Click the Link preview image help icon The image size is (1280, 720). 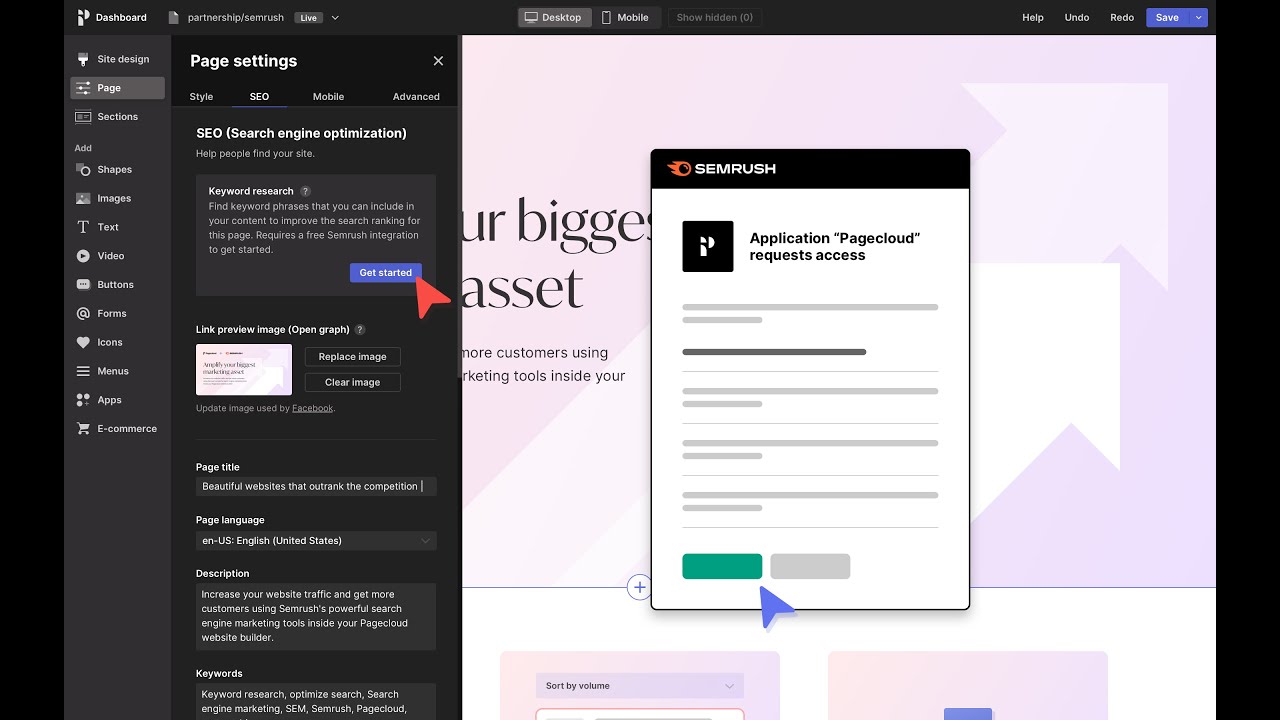(360, 330)
